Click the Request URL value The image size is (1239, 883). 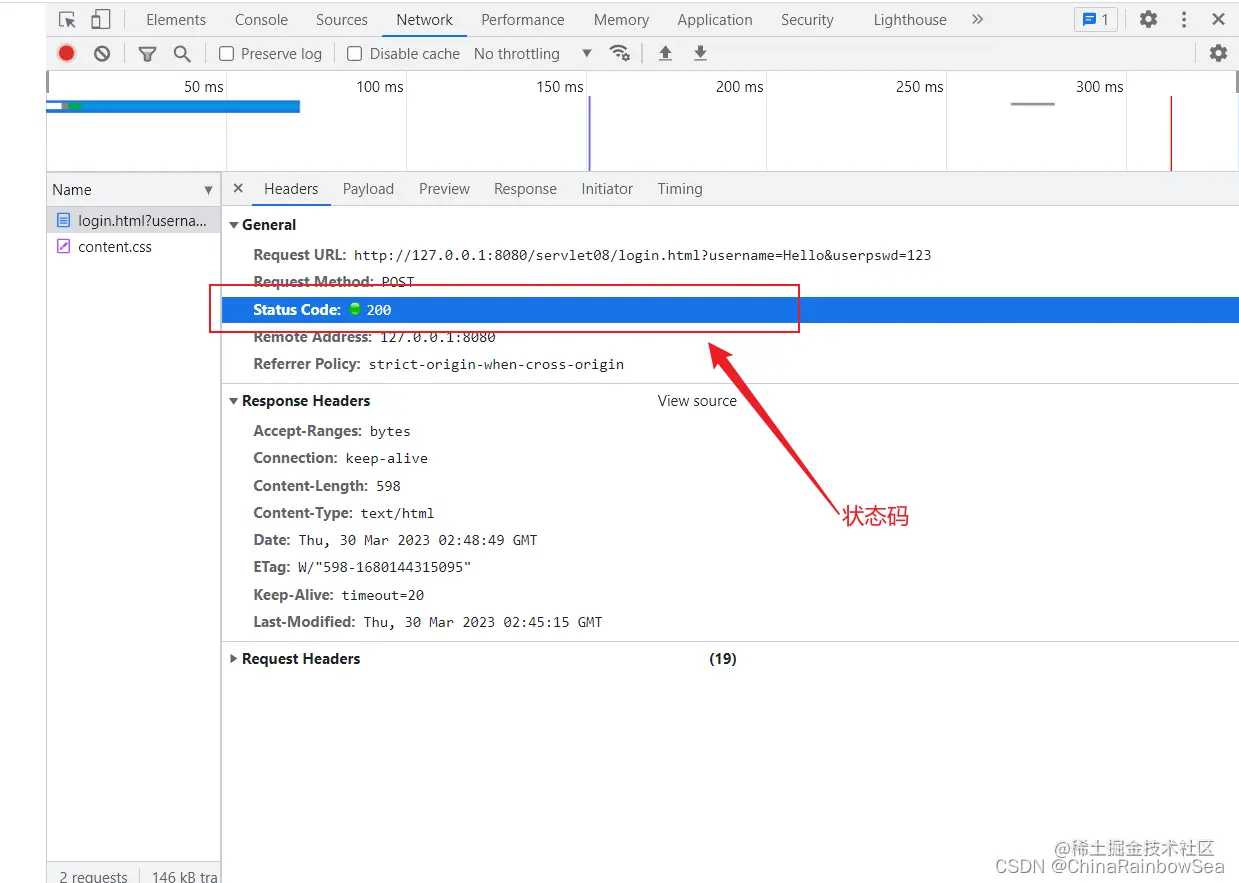click(x=642, y=255)
